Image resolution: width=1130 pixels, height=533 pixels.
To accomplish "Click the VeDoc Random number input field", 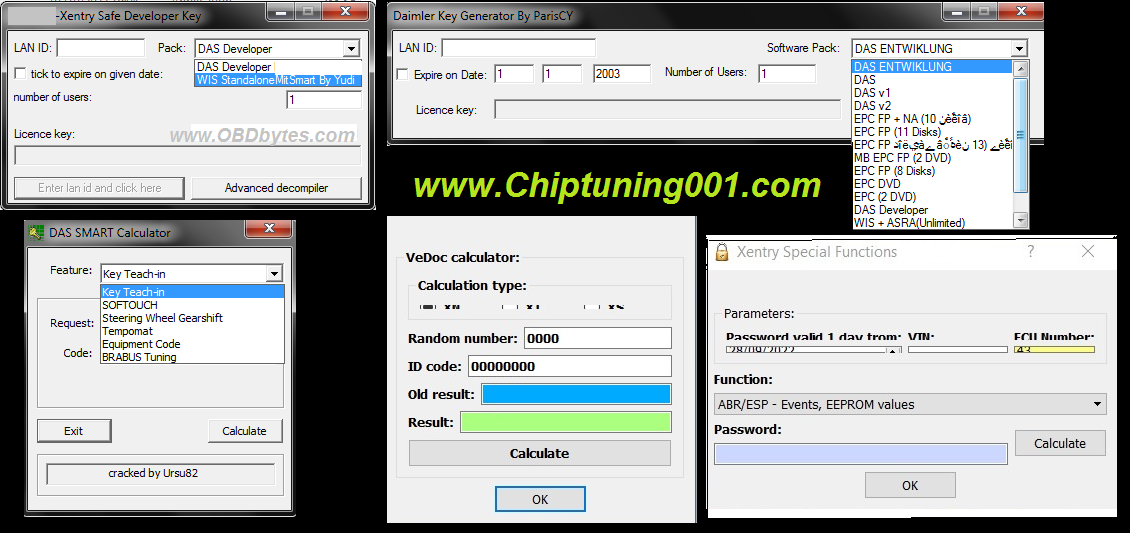I will (597, 338).
